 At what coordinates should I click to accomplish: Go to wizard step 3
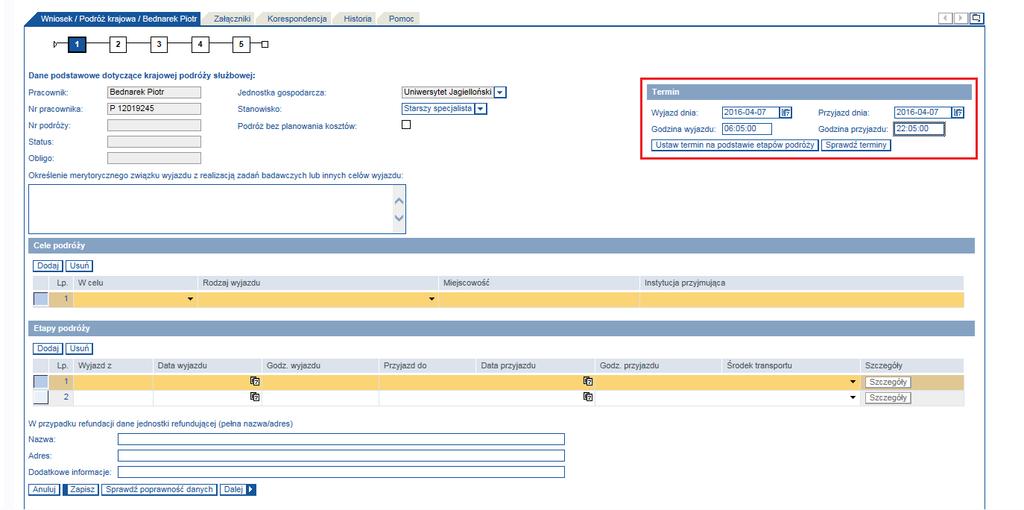[x=159, y=44]
